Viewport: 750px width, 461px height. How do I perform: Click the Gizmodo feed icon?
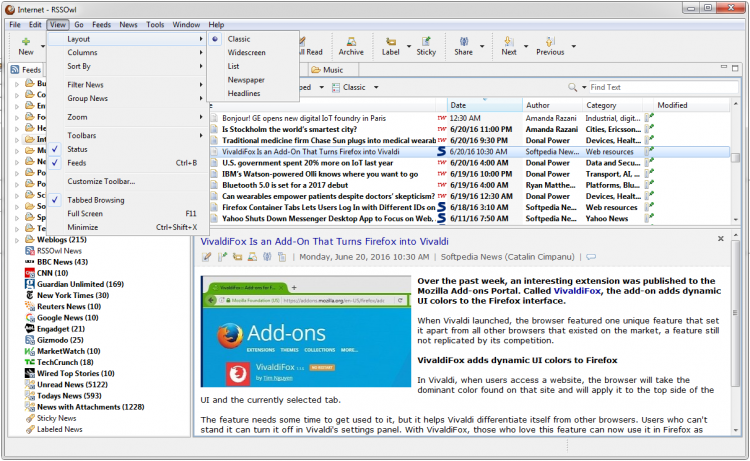click(30, 340)
